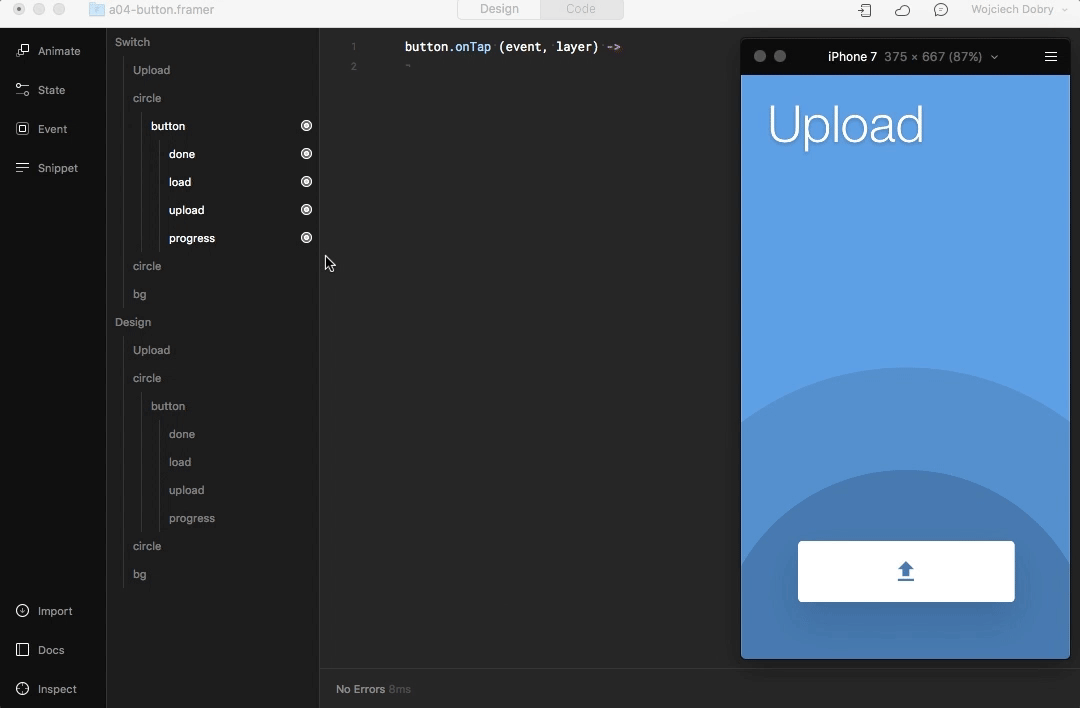Open the chat feedback icon
Screen dimensions: 1080x708
point(941,10)
